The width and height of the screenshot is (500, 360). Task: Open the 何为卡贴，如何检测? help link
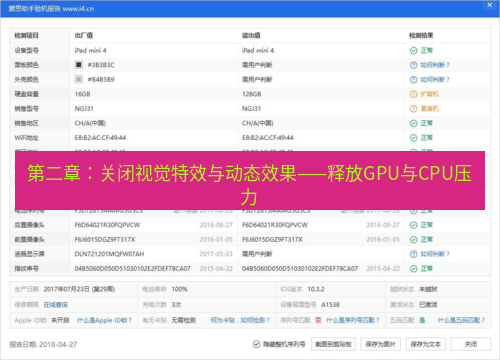click(x=240, y=320)
